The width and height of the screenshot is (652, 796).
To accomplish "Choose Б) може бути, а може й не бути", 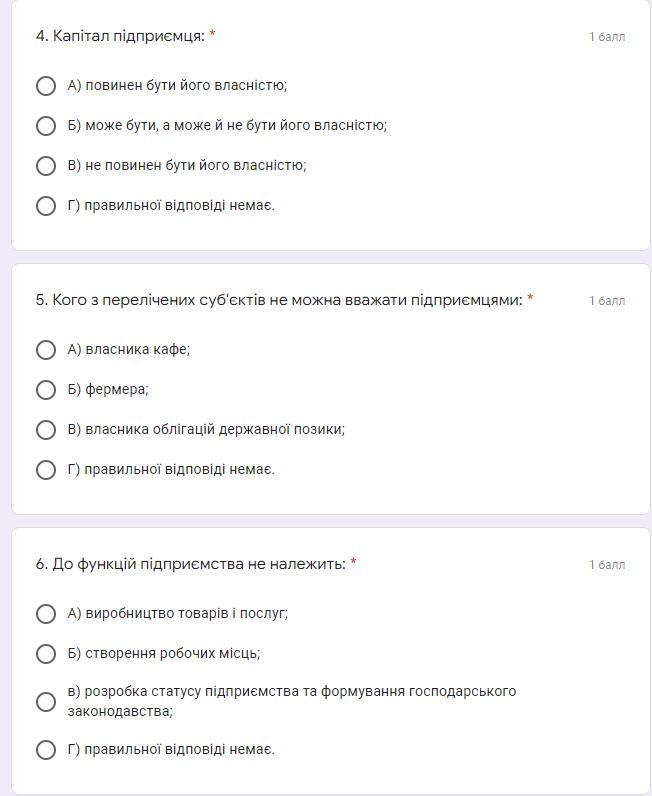I will 46,126.
